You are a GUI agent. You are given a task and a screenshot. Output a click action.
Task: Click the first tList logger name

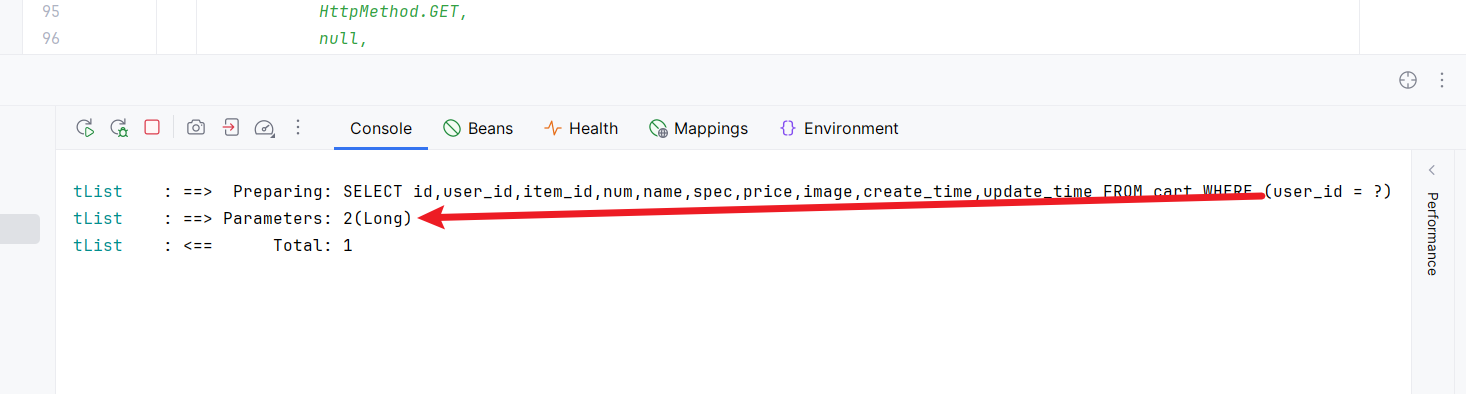point(98,191)
